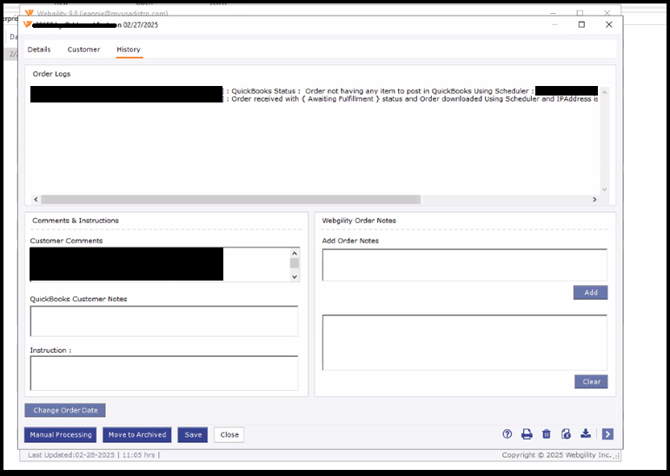Open the Customer tab
The width and height of the screenshot is (670, 476).
[84, 49]
